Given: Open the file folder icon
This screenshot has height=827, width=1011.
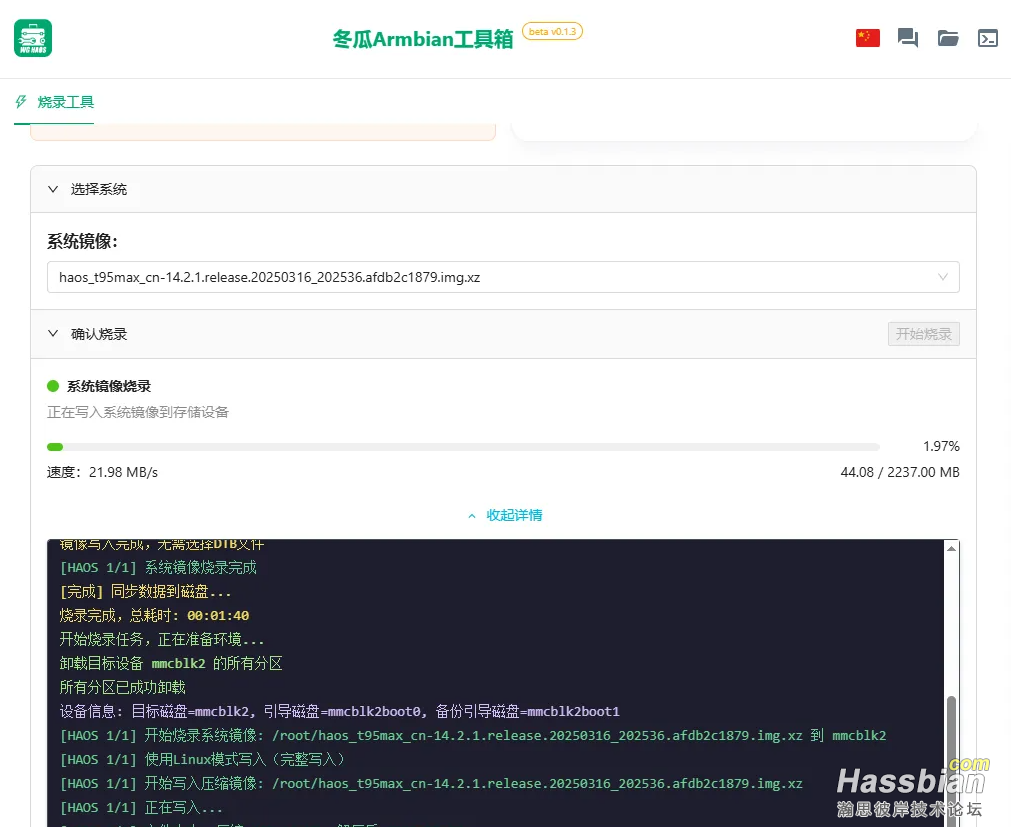Looking at the screenshot, I should click(947, 38).
